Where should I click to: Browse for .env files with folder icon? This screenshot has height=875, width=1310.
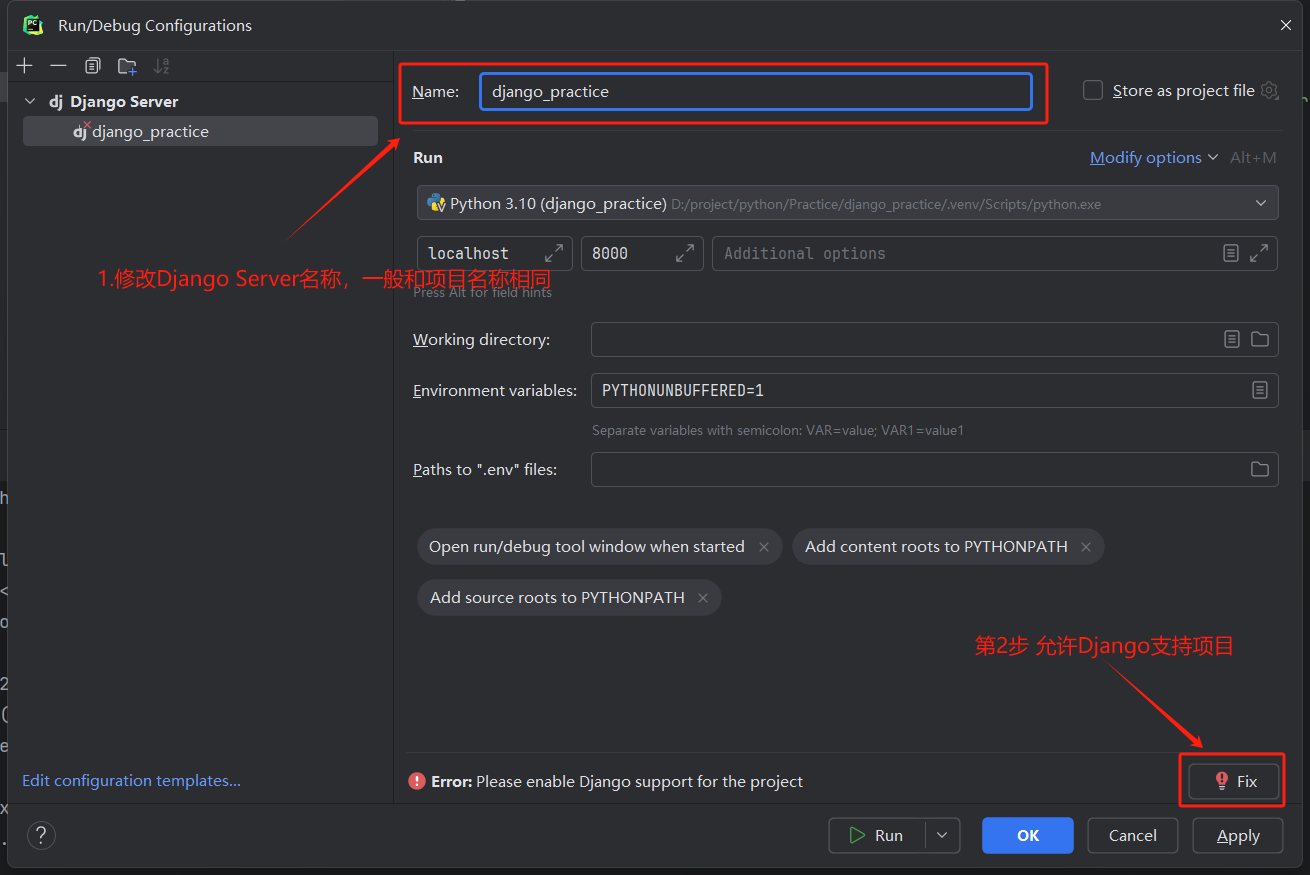[x=1260, y=470]
